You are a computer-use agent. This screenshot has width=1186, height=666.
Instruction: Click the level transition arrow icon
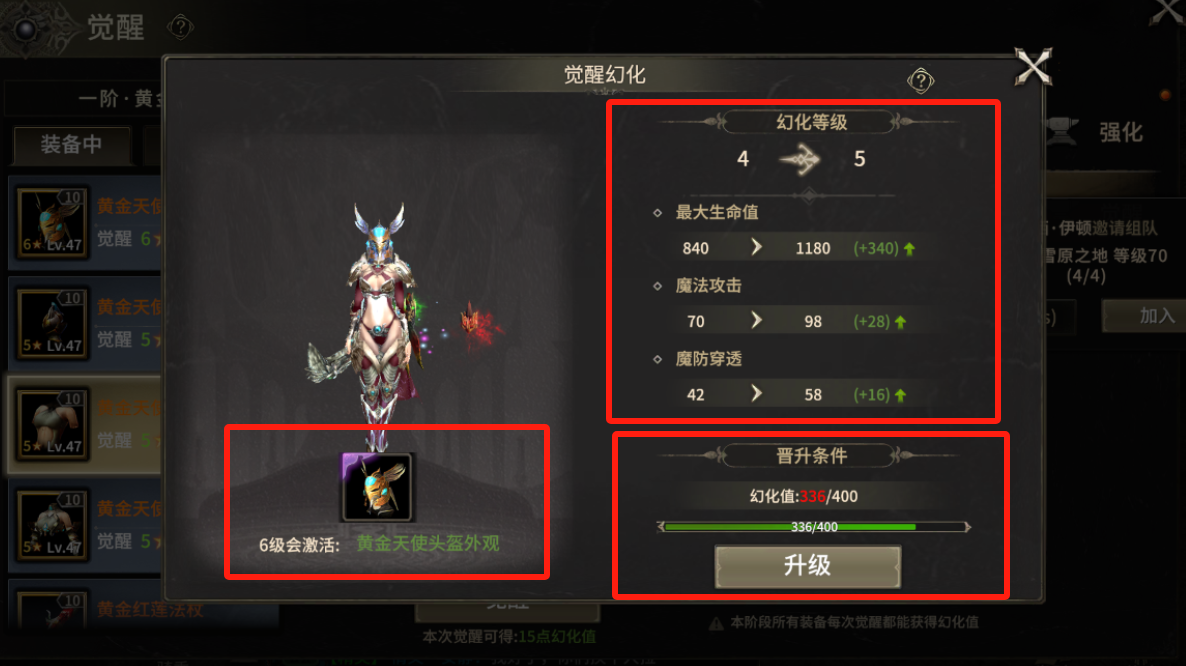pos(799,160)
